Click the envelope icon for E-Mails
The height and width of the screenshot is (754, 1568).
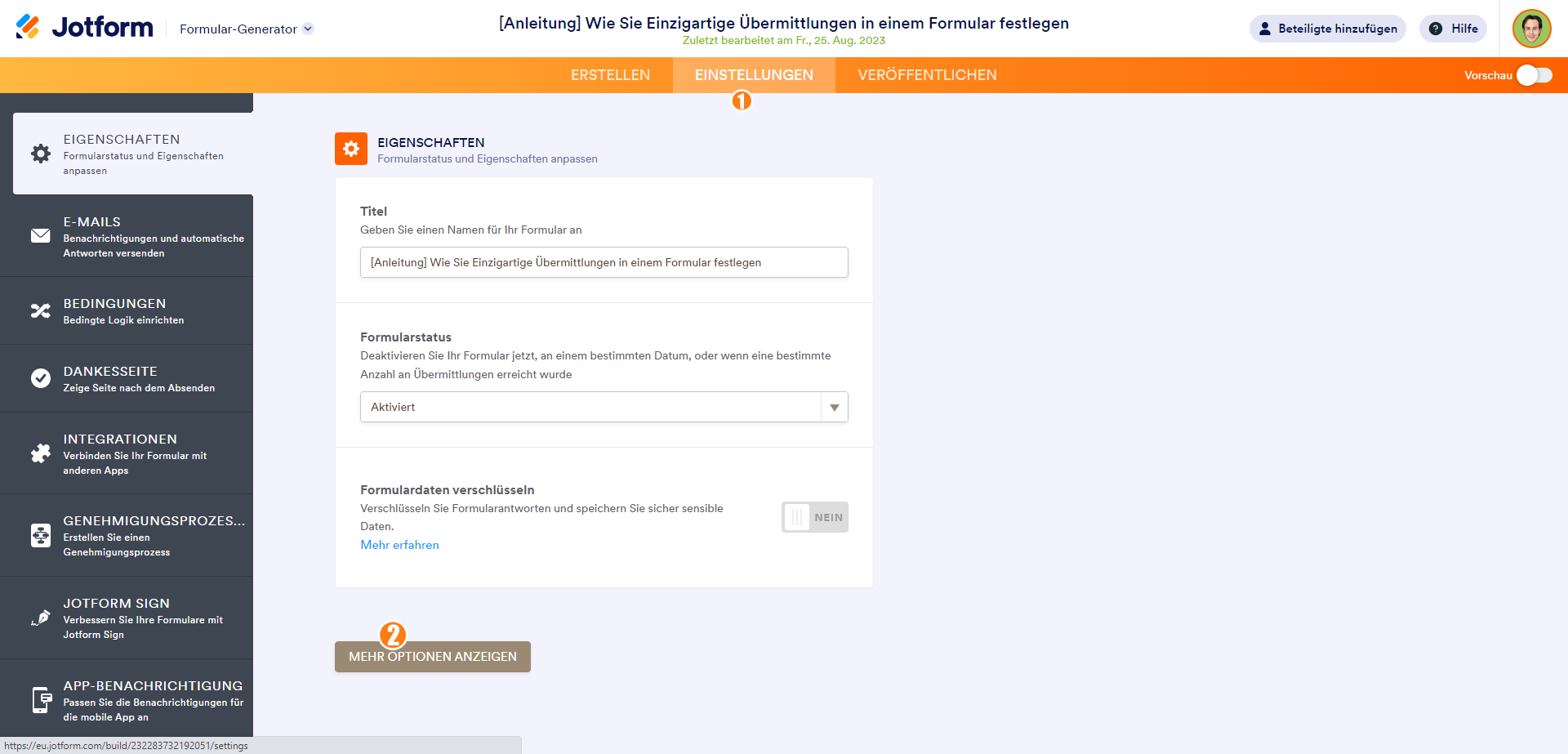[x=41, y=236]
